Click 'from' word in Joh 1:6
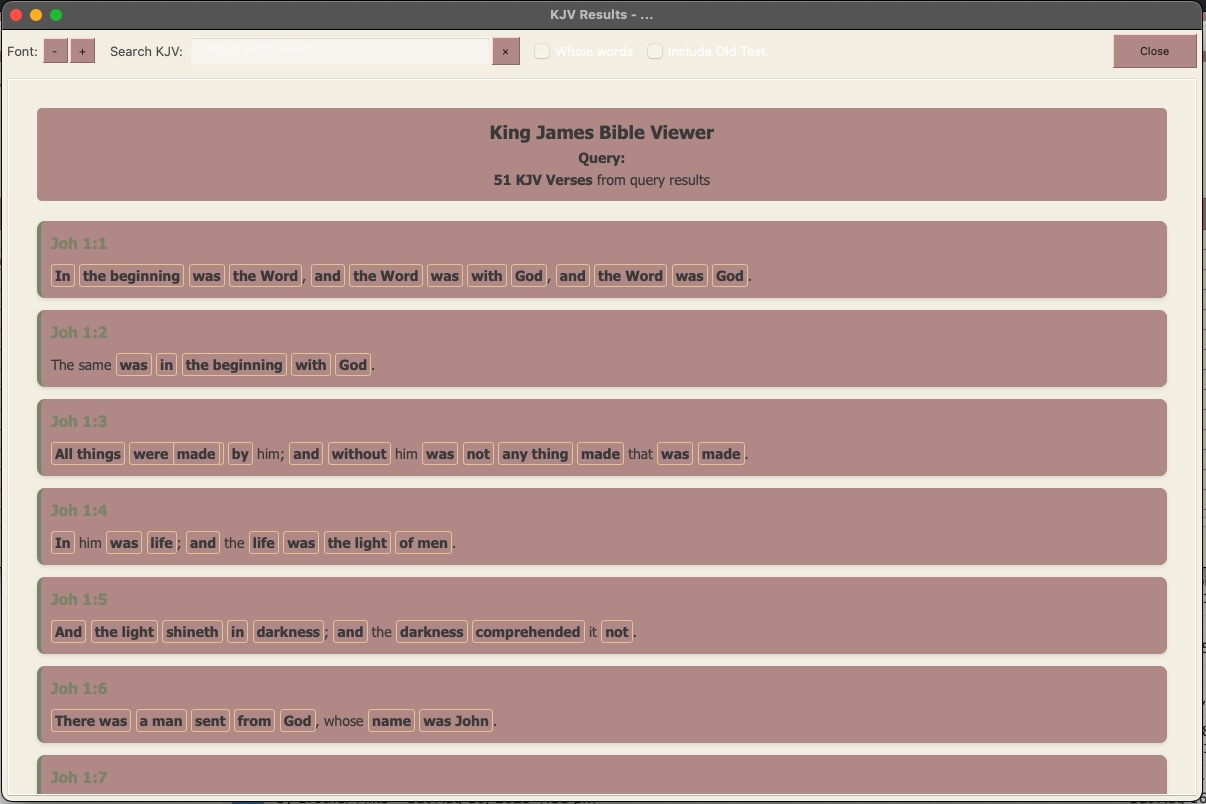The height and width of the screenshot is (804, 1206). pyautogui.click(x=254, y=721)
